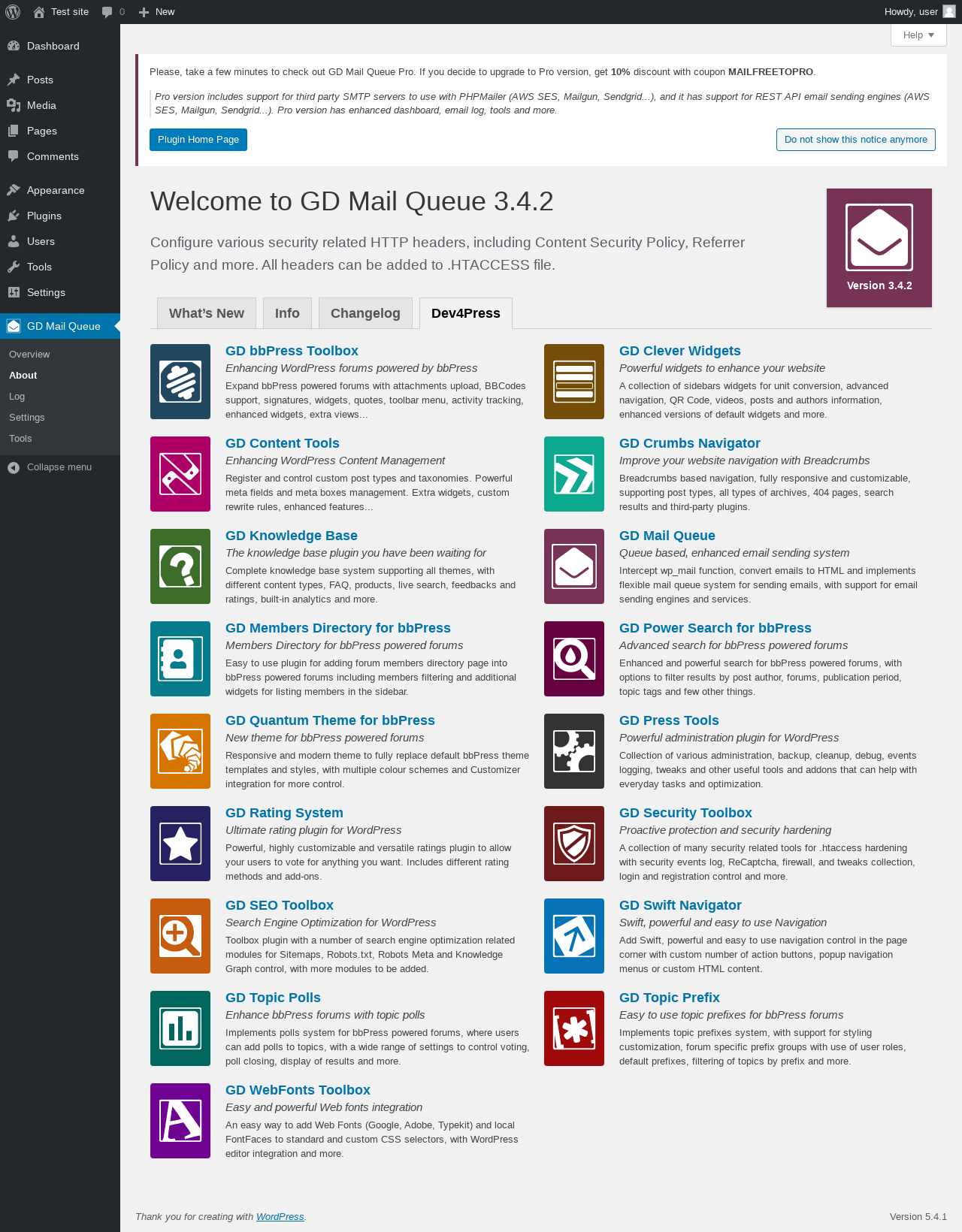Open the sidebar Tools menu with wrench icon
Screen dimensions: 962x1232
[60, 267]
